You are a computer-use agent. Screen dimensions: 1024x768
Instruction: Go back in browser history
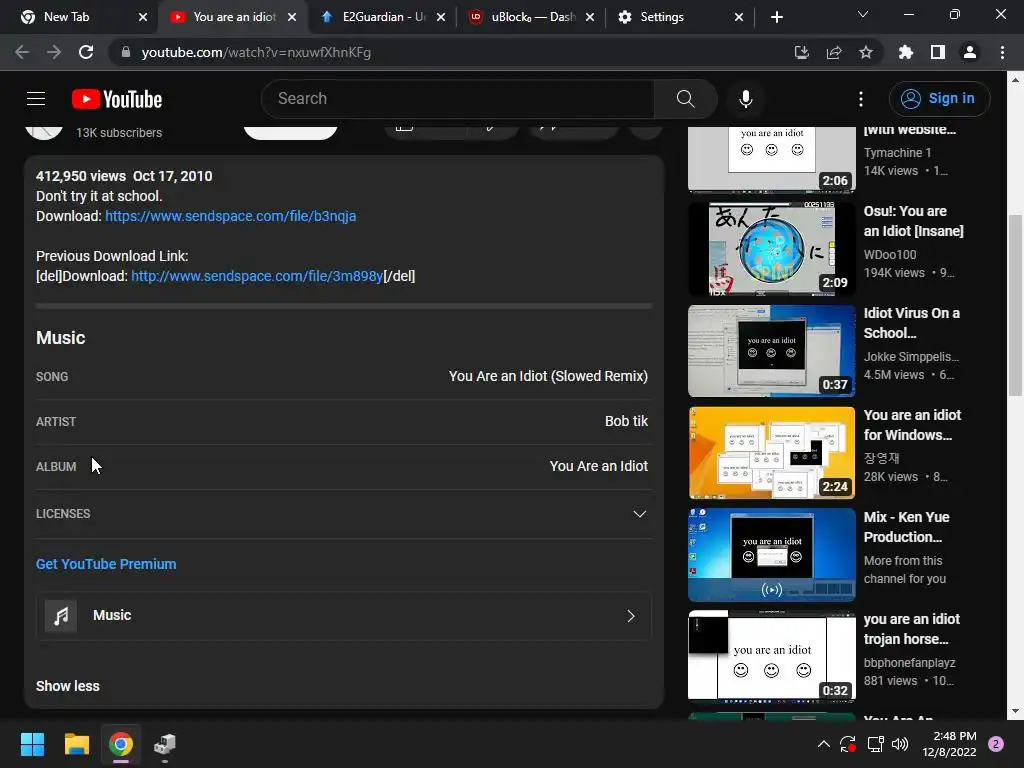coord(22,52)
